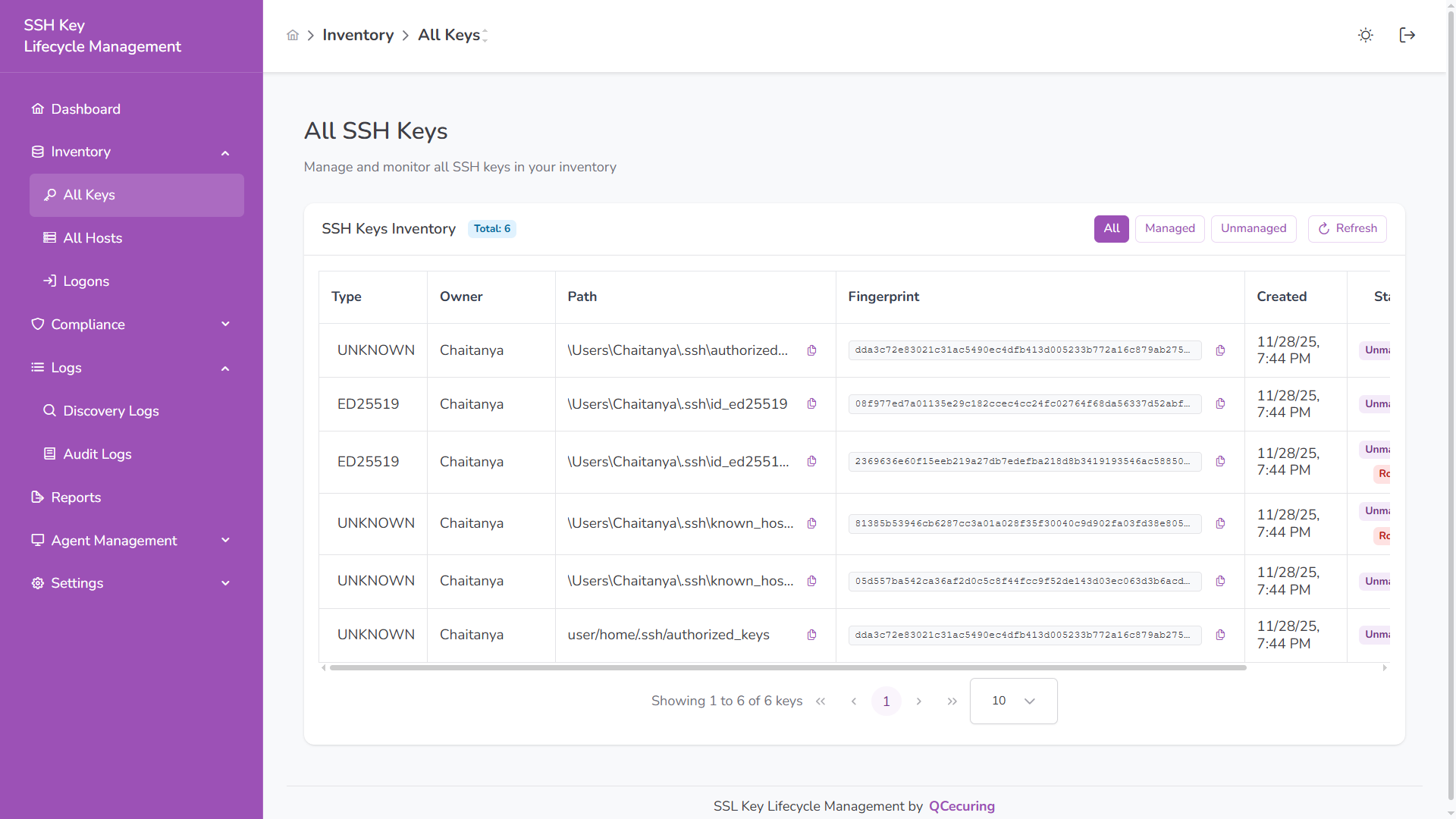The width and height of the screenshot is (1456, 819).
Task: Open Discovery Logs from the sidebar
Action: pos(111,411)
